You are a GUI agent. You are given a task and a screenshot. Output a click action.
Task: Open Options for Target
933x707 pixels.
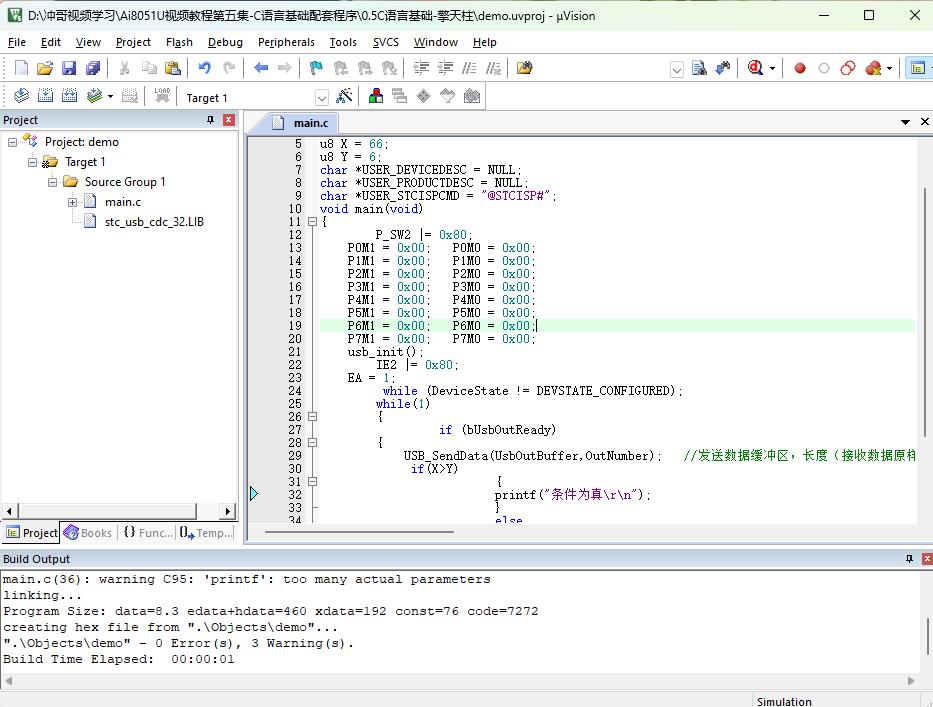344,96
